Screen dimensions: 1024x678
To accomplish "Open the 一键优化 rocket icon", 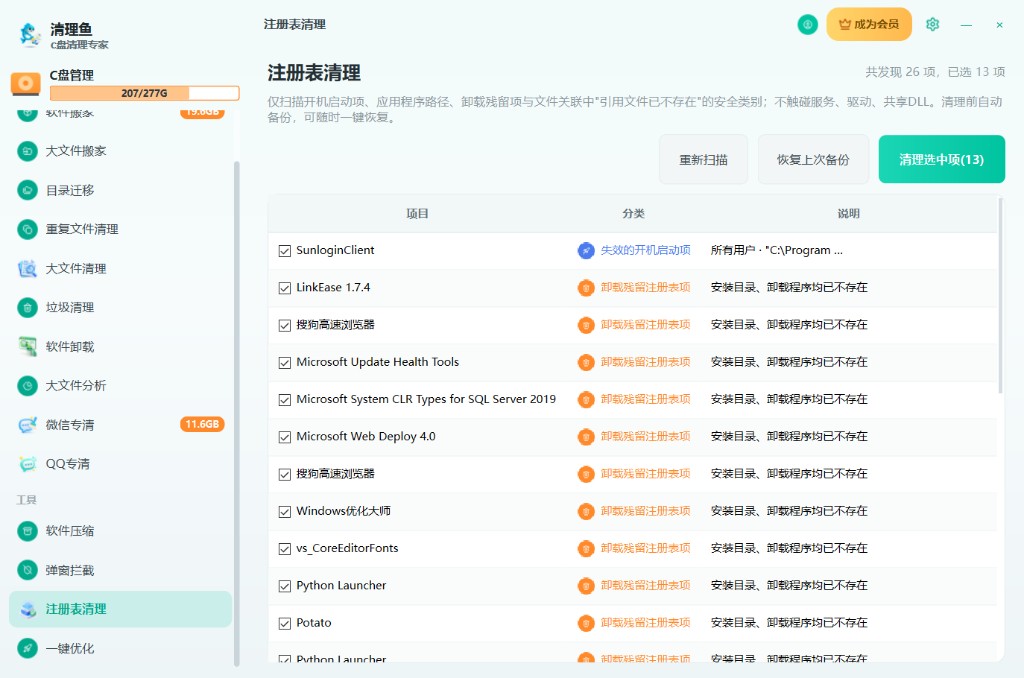I will coord(27,649).
